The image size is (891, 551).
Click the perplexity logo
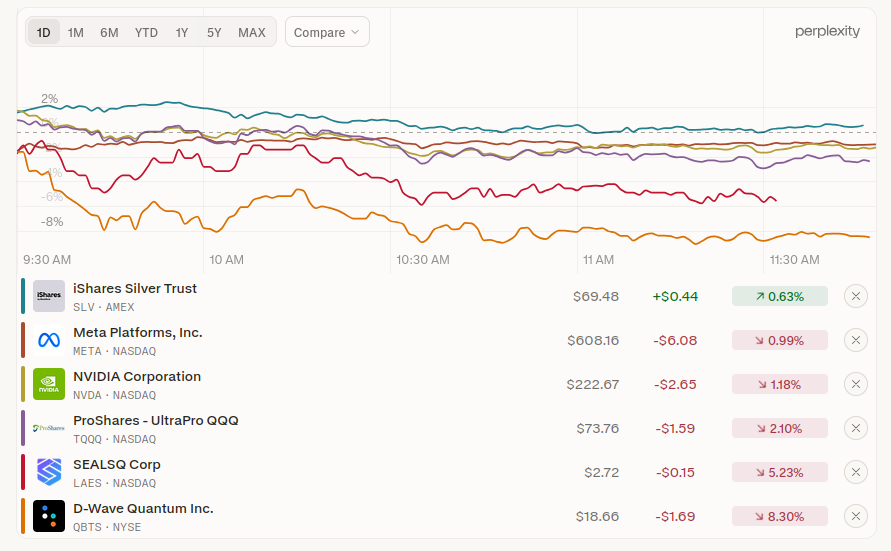827,31
